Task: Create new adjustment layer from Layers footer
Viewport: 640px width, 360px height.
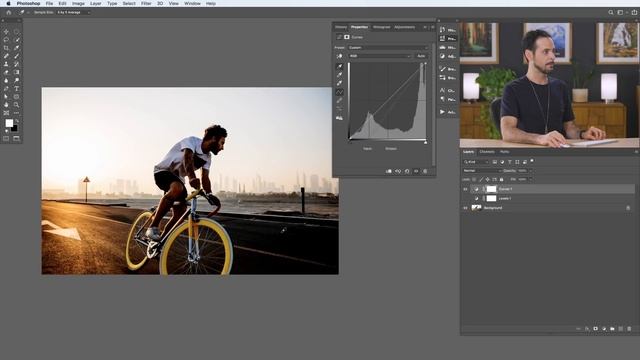Action: (x=604, y=329)
